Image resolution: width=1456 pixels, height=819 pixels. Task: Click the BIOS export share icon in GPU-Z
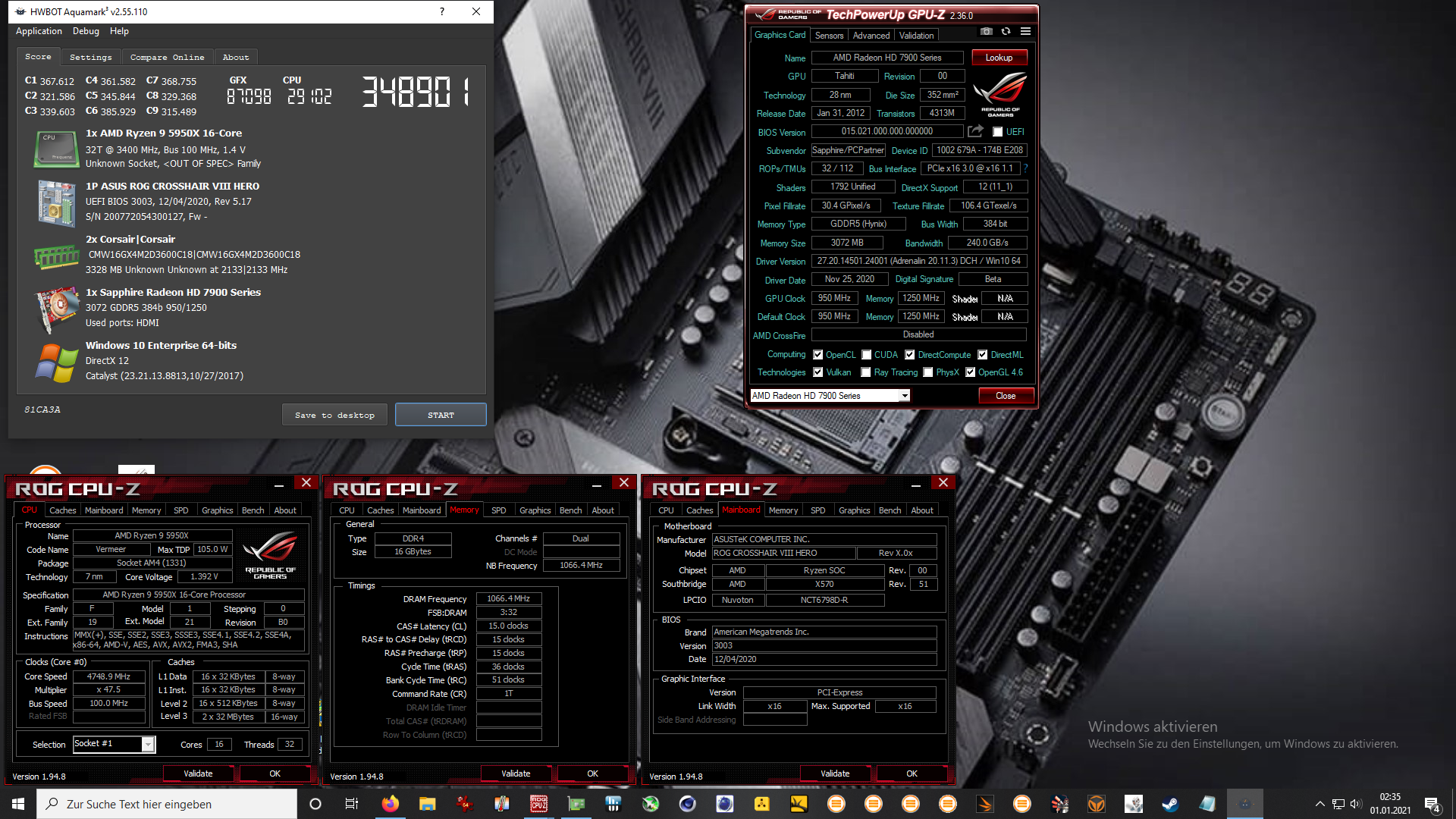click(x=975, y=131)
